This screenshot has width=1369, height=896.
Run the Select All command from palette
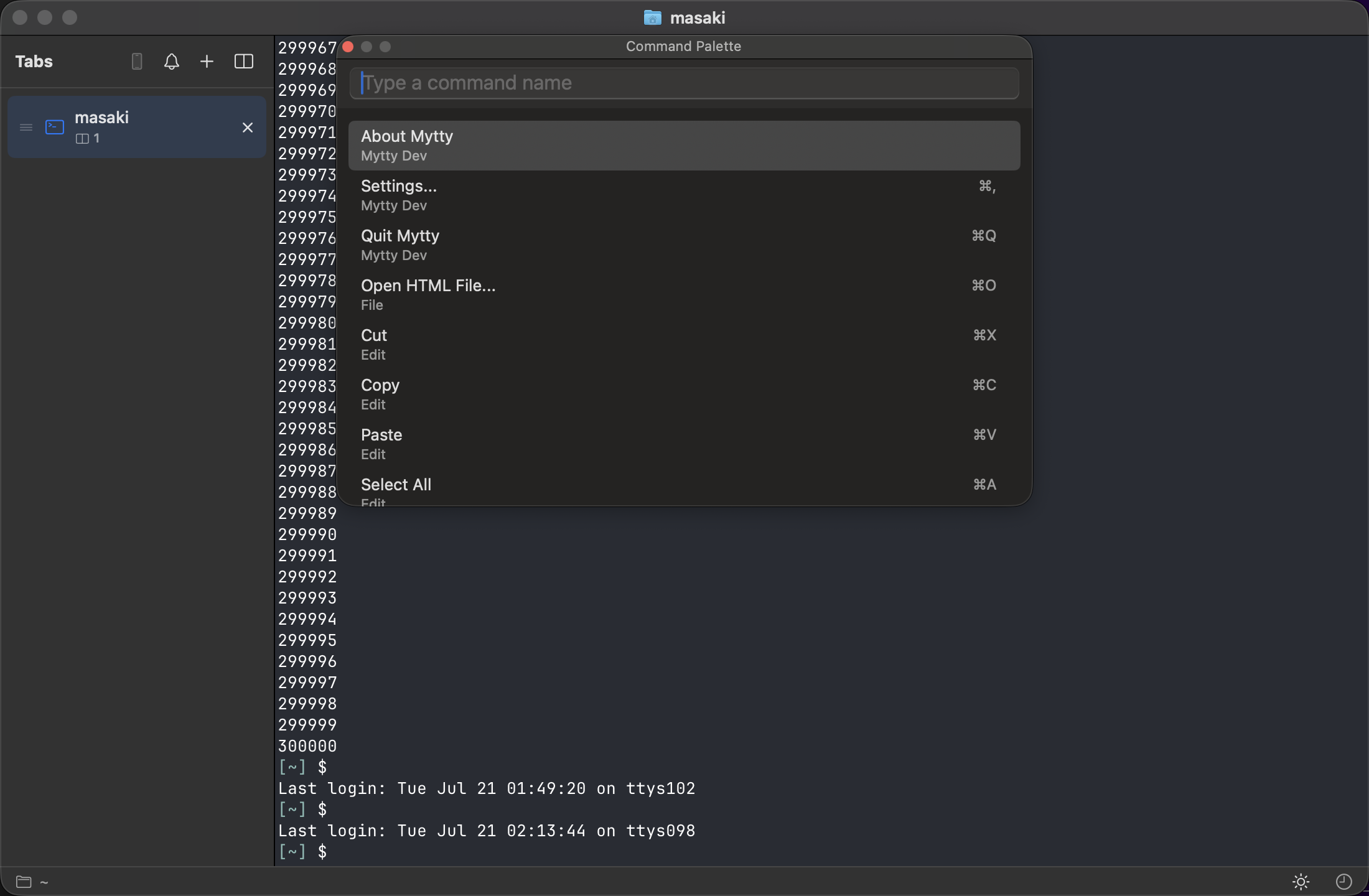coord(684,488)
